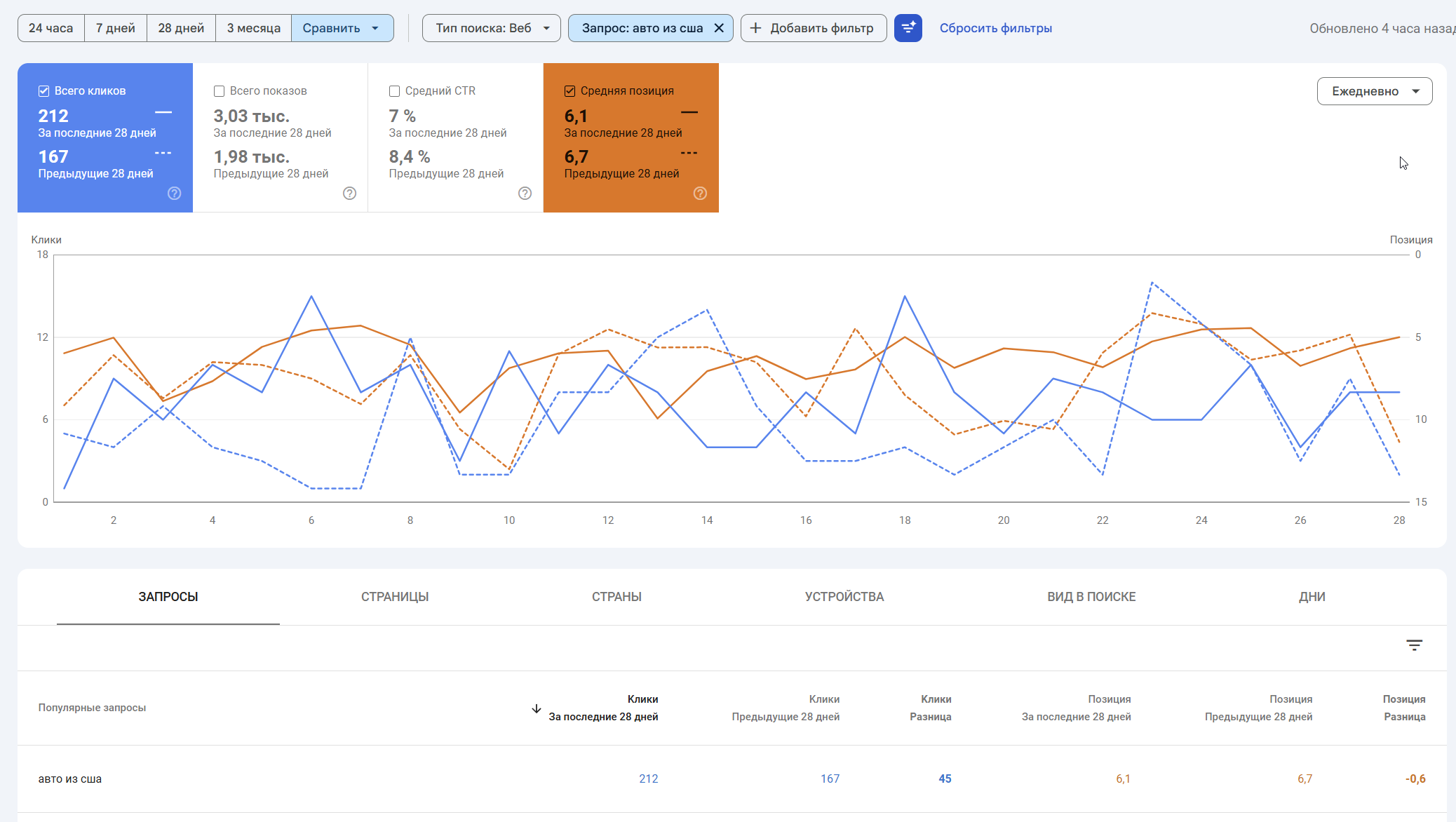The width and height of the screenshot is (1456, 822).
Task: Click the table filter rows icon
Action: click(1414, 645)
